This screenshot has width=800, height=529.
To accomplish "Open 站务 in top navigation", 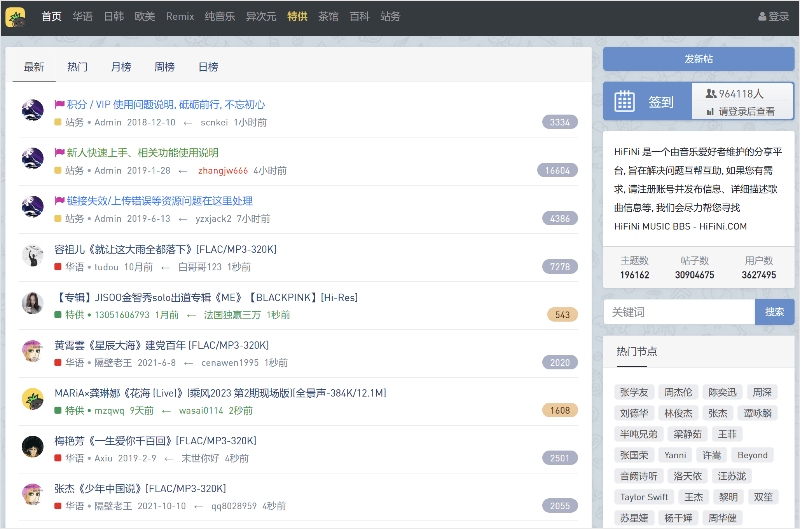I will (x=390, y=17).
